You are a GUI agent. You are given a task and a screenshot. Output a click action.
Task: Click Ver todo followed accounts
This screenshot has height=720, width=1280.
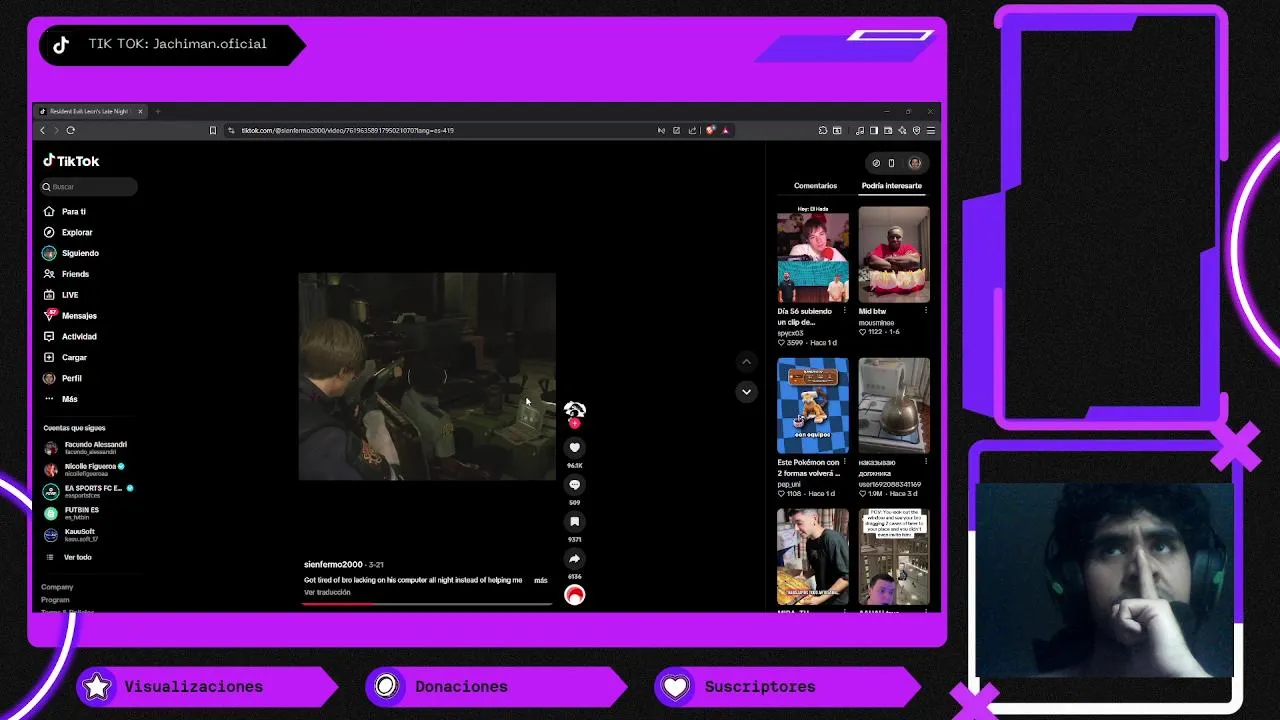point(68,557)
